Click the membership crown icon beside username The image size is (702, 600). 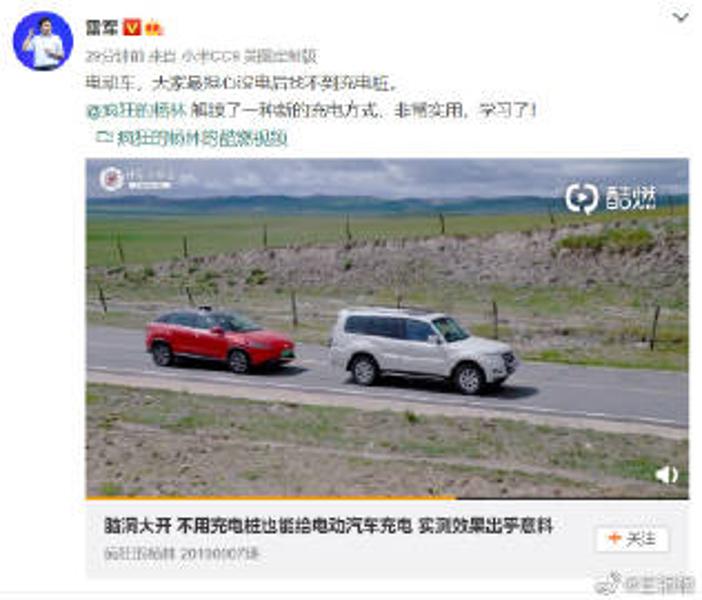[x=154, y=28]
